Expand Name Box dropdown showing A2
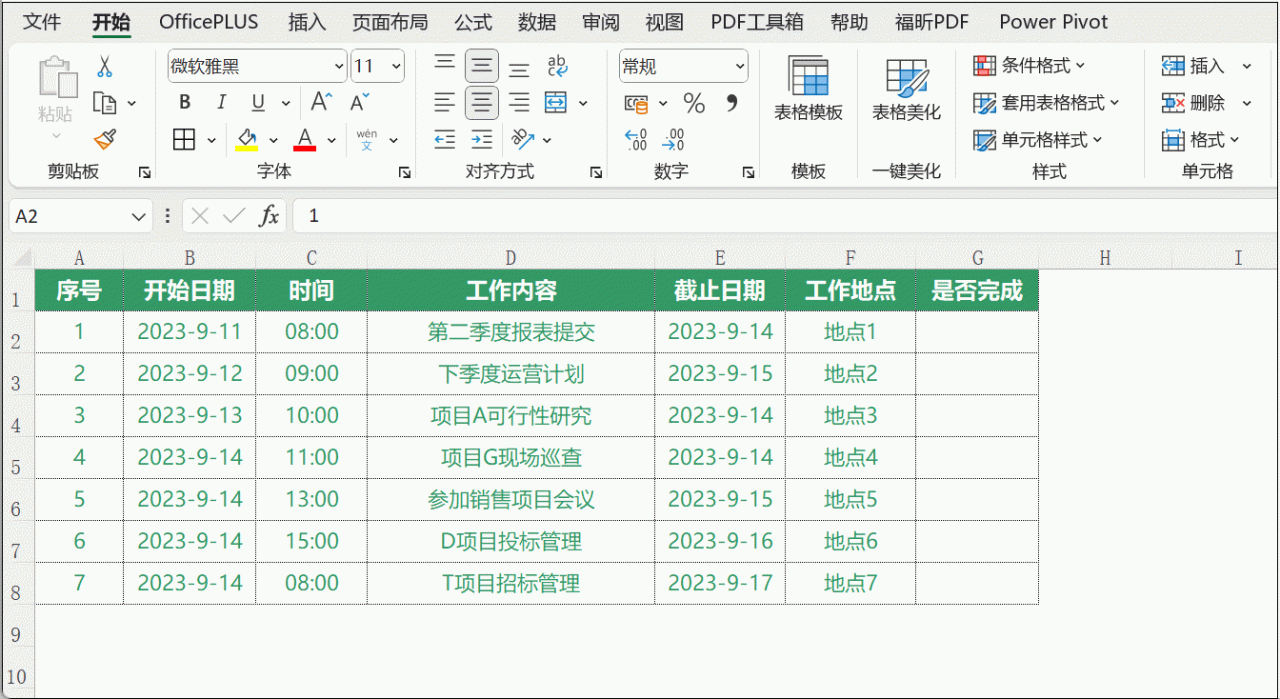The width and height of the screenshot is (1280, 699). point(138,216)
